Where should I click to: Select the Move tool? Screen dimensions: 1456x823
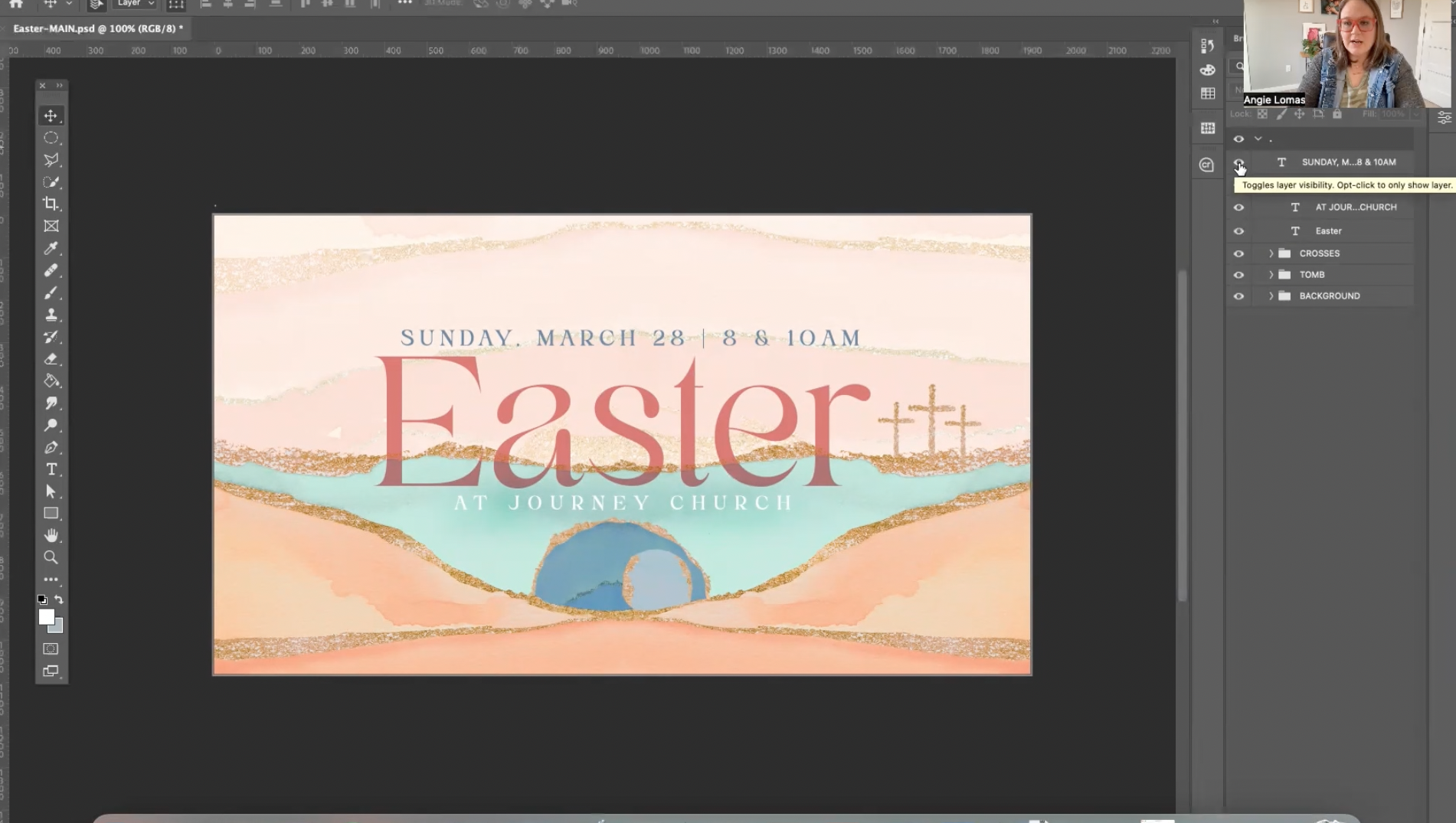pyautogui.click(x=51, y=116)
